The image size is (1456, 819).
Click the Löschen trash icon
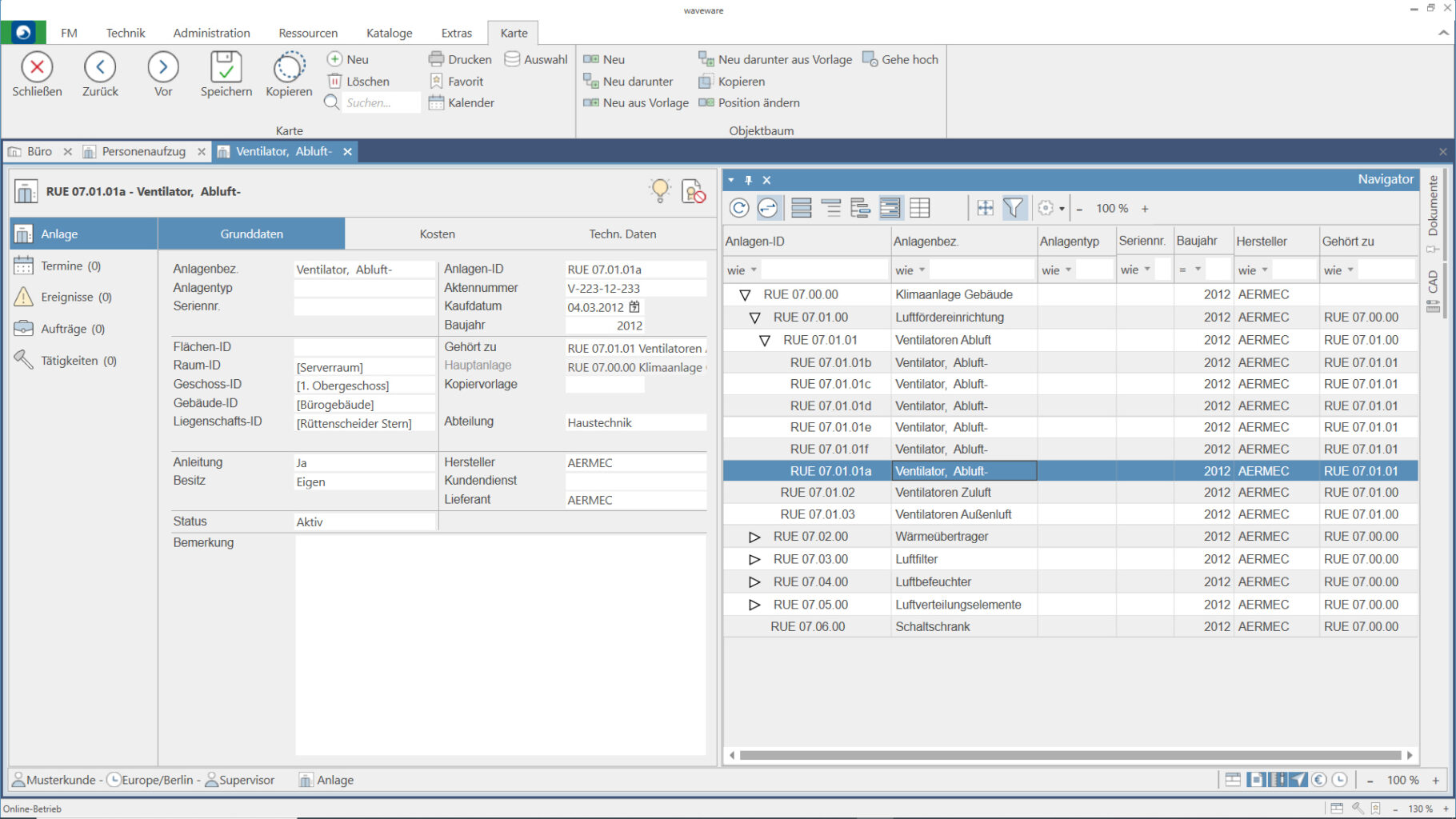tap(335, 82)
